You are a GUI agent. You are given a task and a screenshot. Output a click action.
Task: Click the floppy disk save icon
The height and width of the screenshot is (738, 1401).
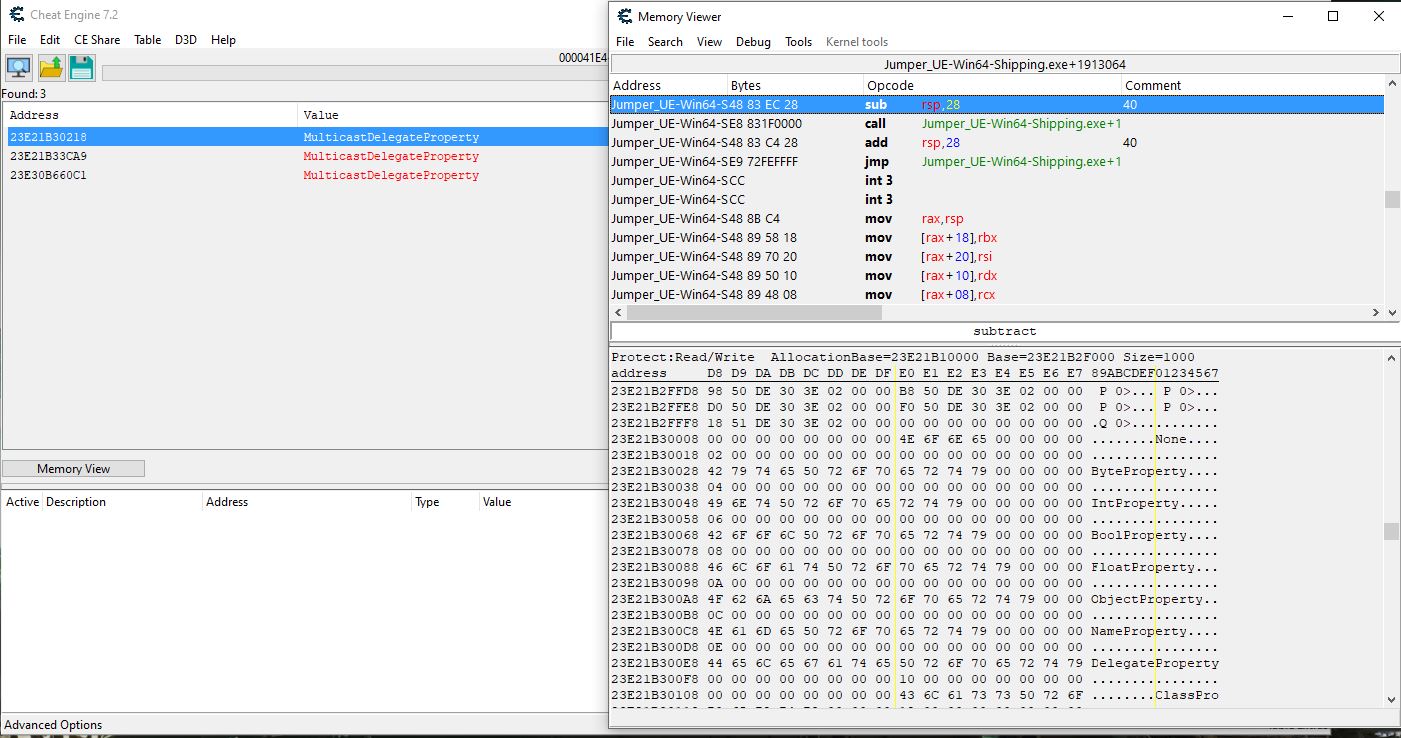pos(82,68)
